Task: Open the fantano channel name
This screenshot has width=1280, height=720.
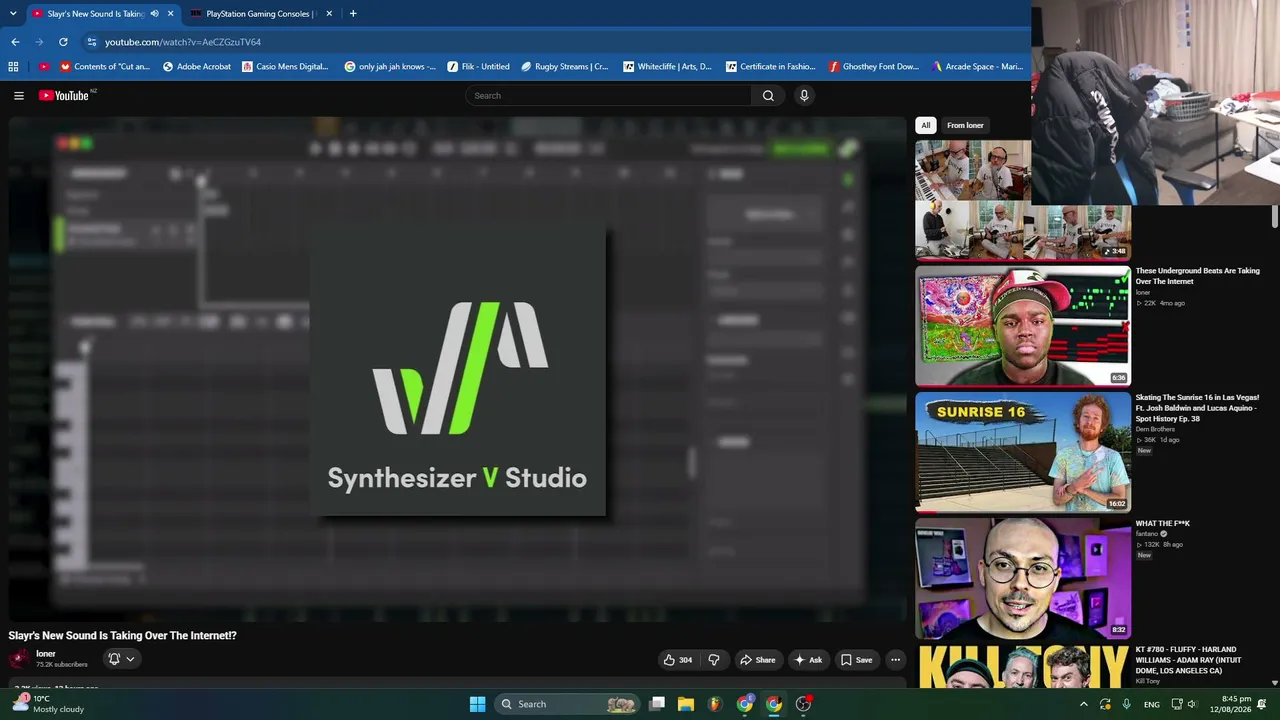Action: tap(1146, 534)
